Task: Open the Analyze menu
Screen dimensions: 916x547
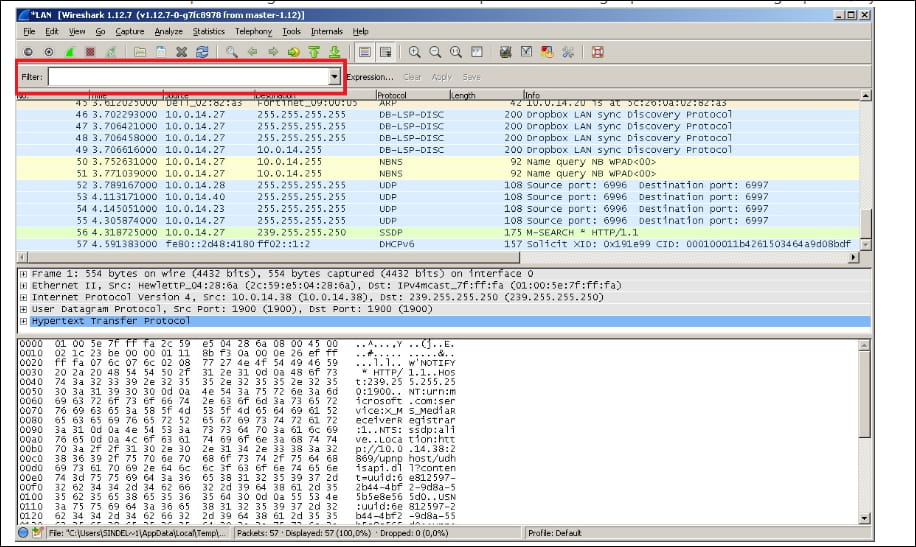Action: [168, 32]
